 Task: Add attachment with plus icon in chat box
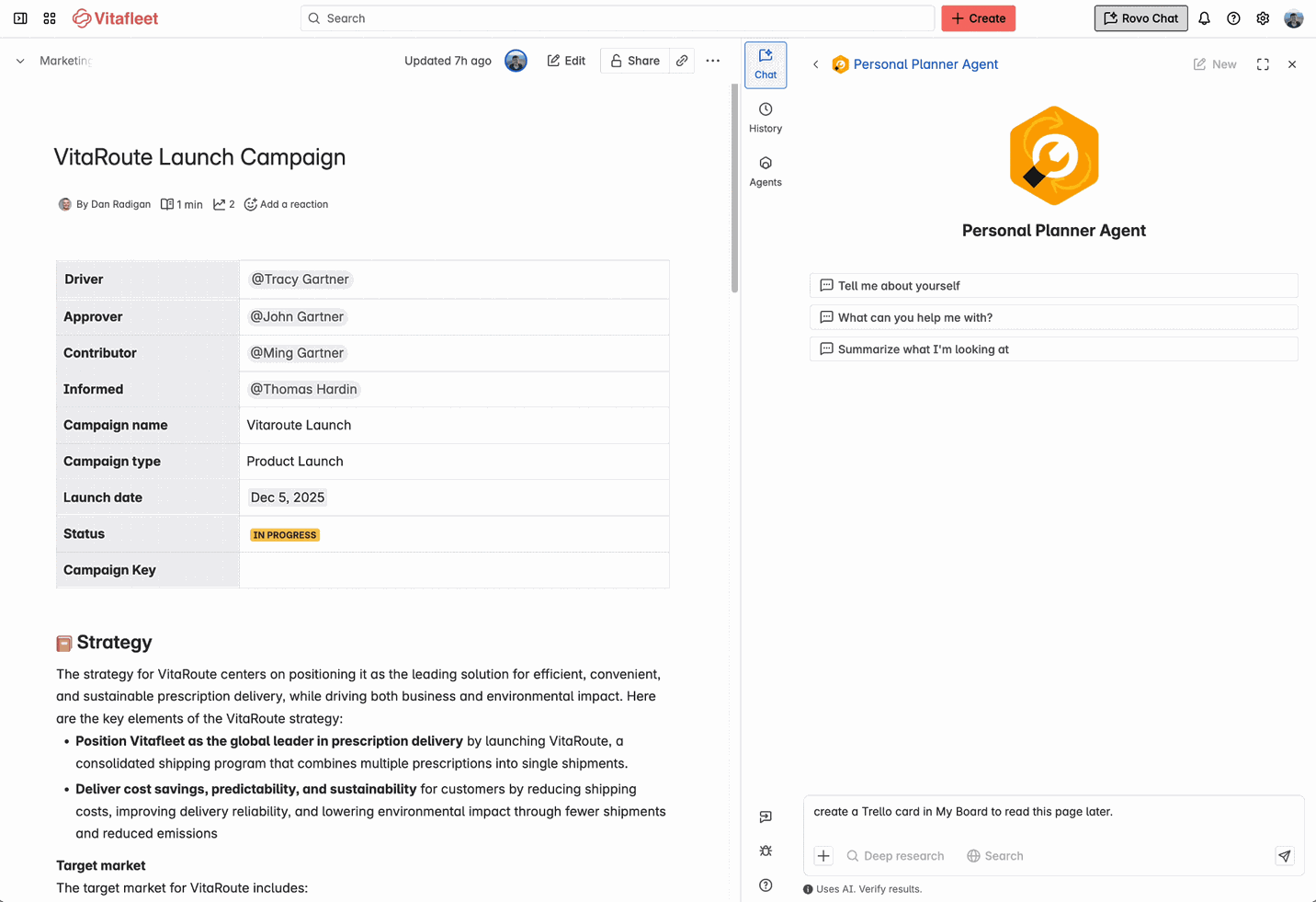[x=823, y=856]
